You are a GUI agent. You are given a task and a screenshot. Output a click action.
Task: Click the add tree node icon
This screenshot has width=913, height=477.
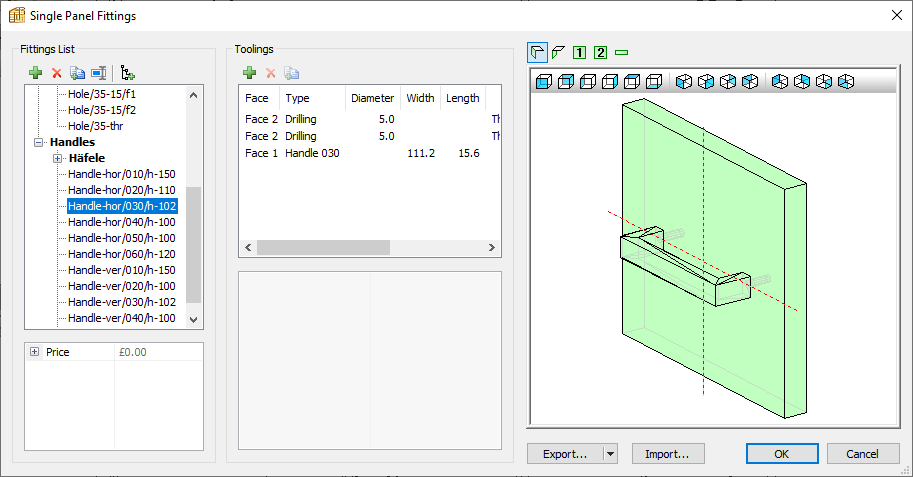click(x=127, y=73)
